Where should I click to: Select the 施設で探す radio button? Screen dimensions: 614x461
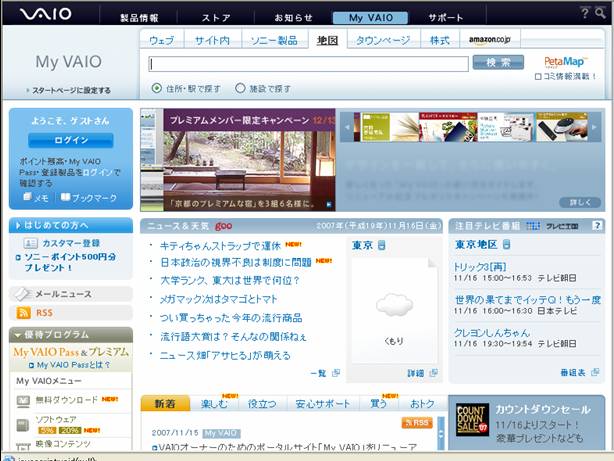[x=240, y=88]
